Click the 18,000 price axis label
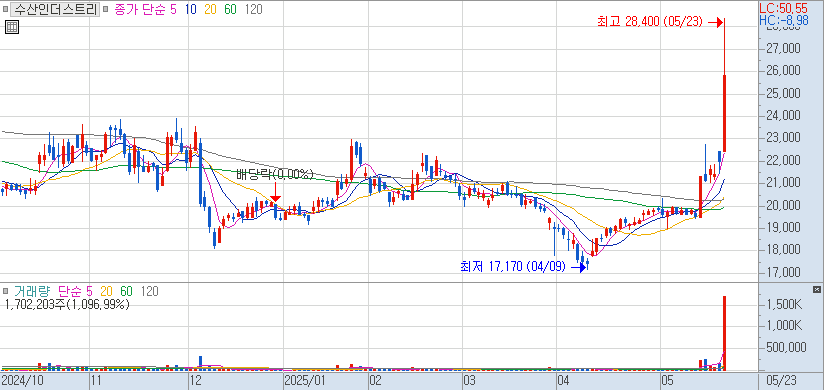 pos(784,250)
